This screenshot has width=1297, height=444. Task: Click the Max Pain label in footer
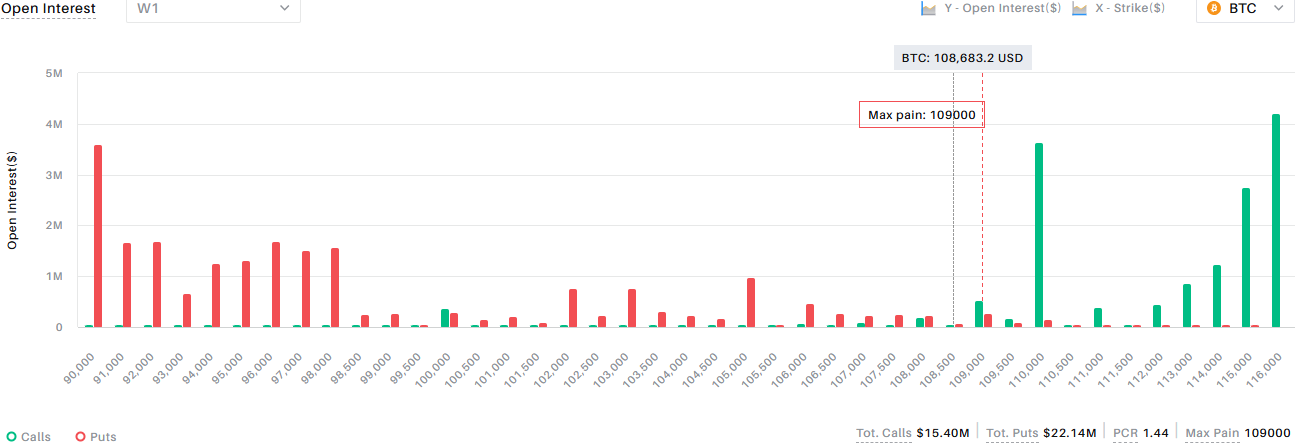[x=1212, y=433]
